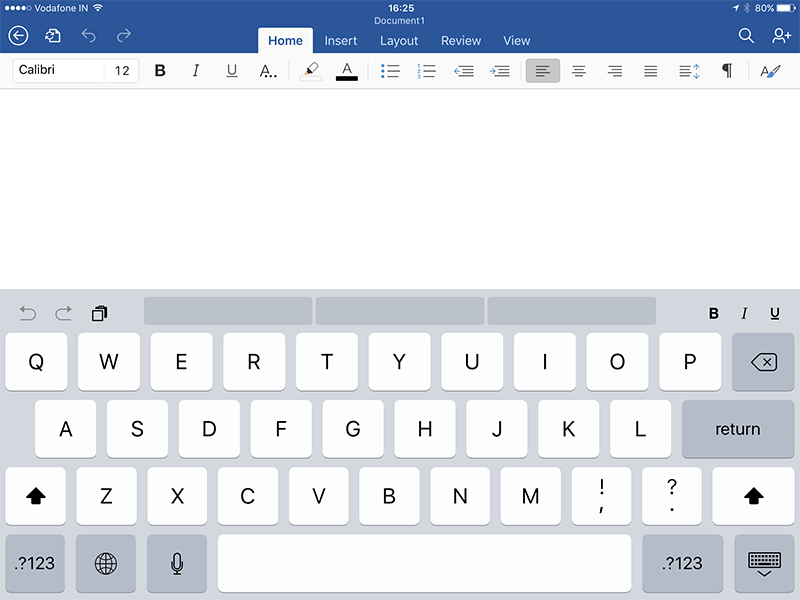The height and width of the screenshot is (600, 800).
Task: Apply numbered list
Action: click(426, 70)
